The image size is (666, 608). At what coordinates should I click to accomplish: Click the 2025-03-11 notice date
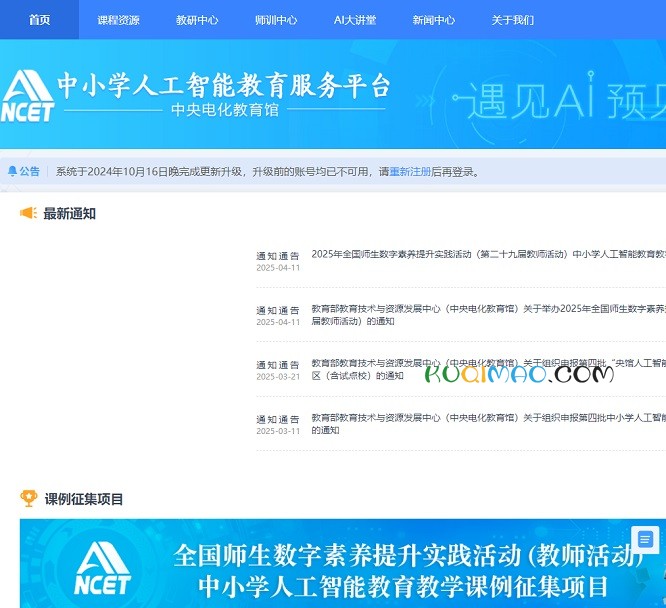pos(278,431)
